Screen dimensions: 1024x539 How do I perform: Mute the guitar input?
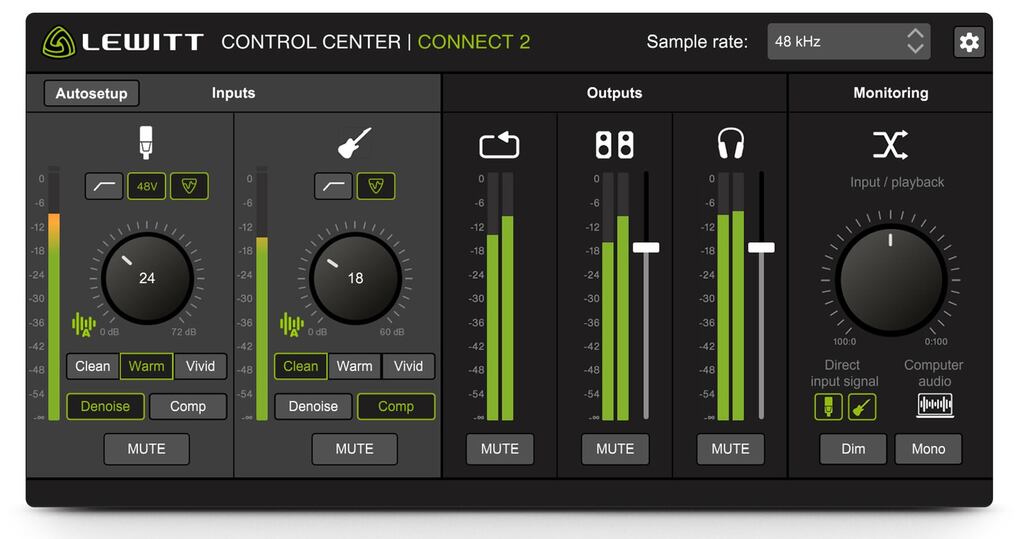point(355,449)
